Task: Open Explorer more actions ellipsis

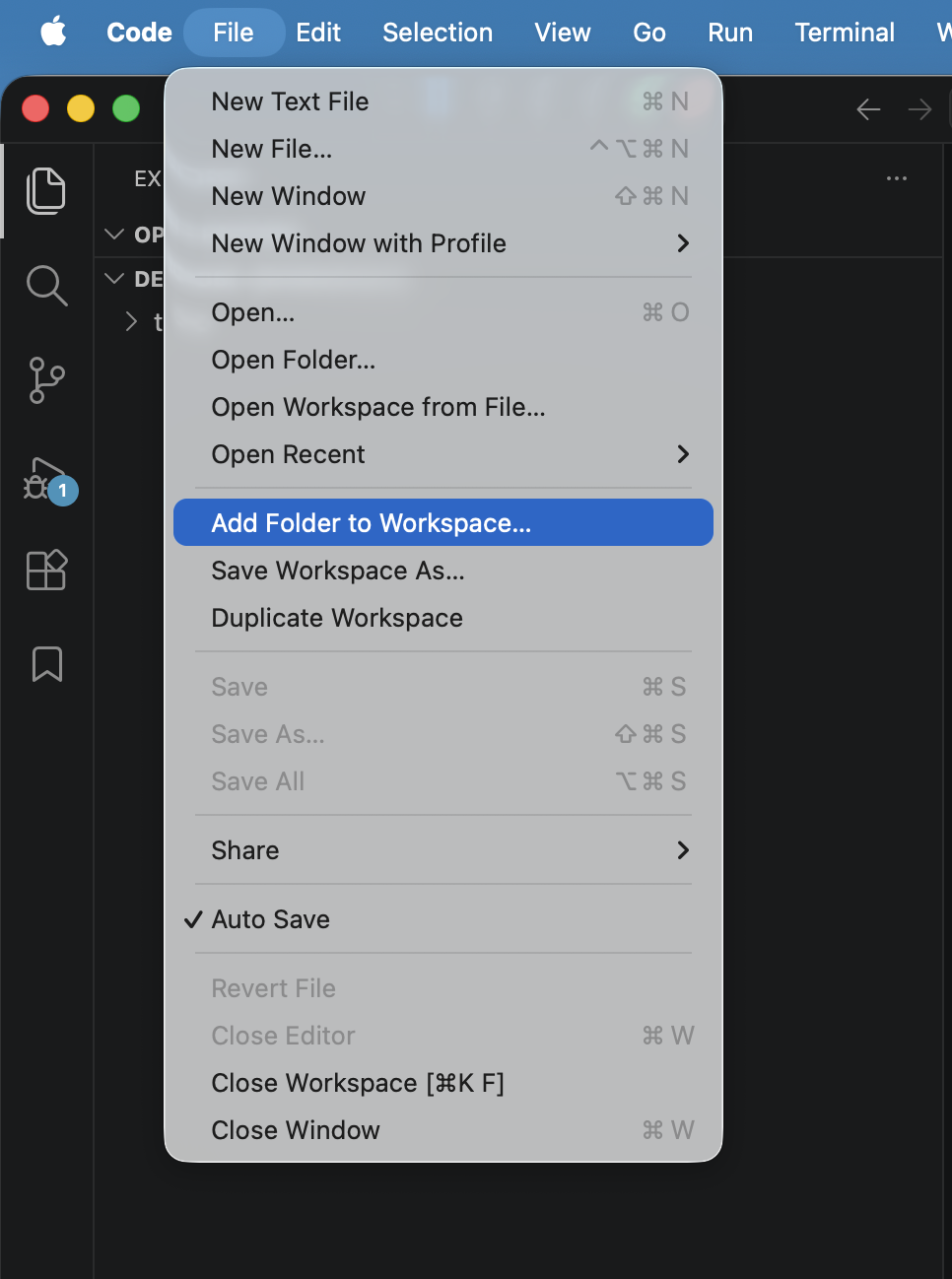Action: point(897,178)
